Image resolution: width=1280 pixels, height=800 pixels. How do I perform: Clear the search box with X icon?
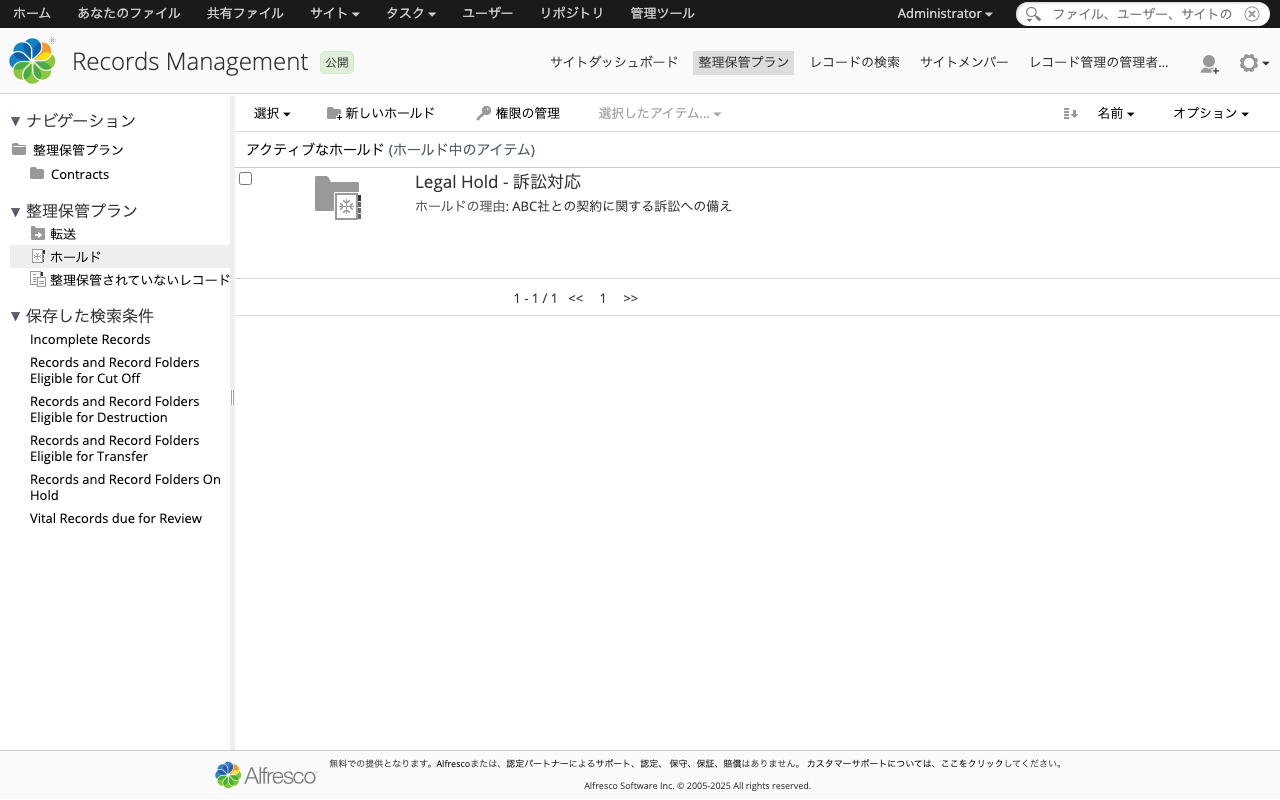(1251, 14)
